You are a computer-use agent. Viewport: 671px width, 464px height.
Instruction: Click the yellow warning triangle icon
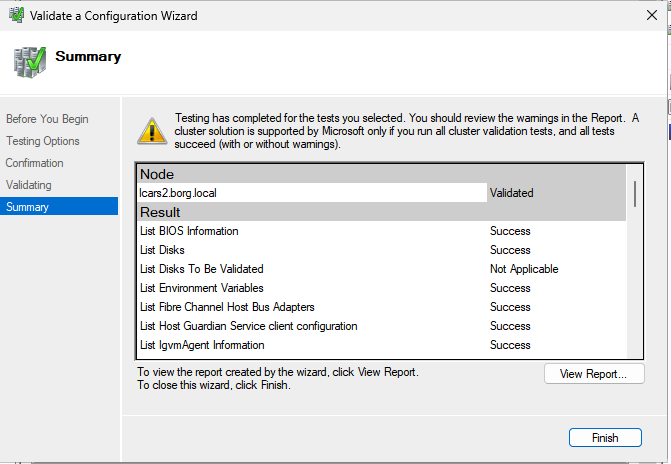[152, 131]
